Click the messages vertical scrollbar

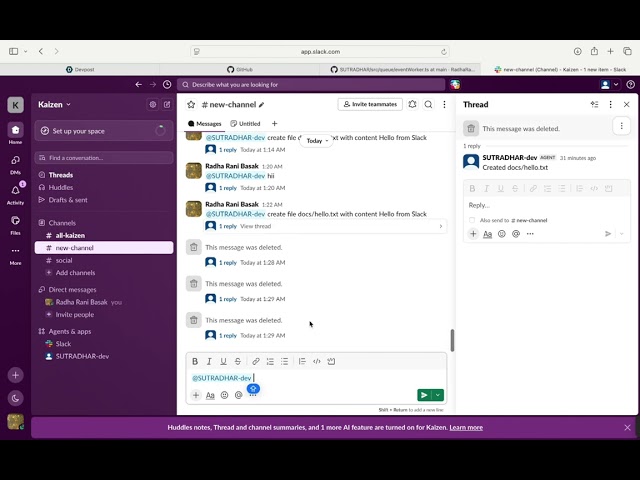[452, 340]
